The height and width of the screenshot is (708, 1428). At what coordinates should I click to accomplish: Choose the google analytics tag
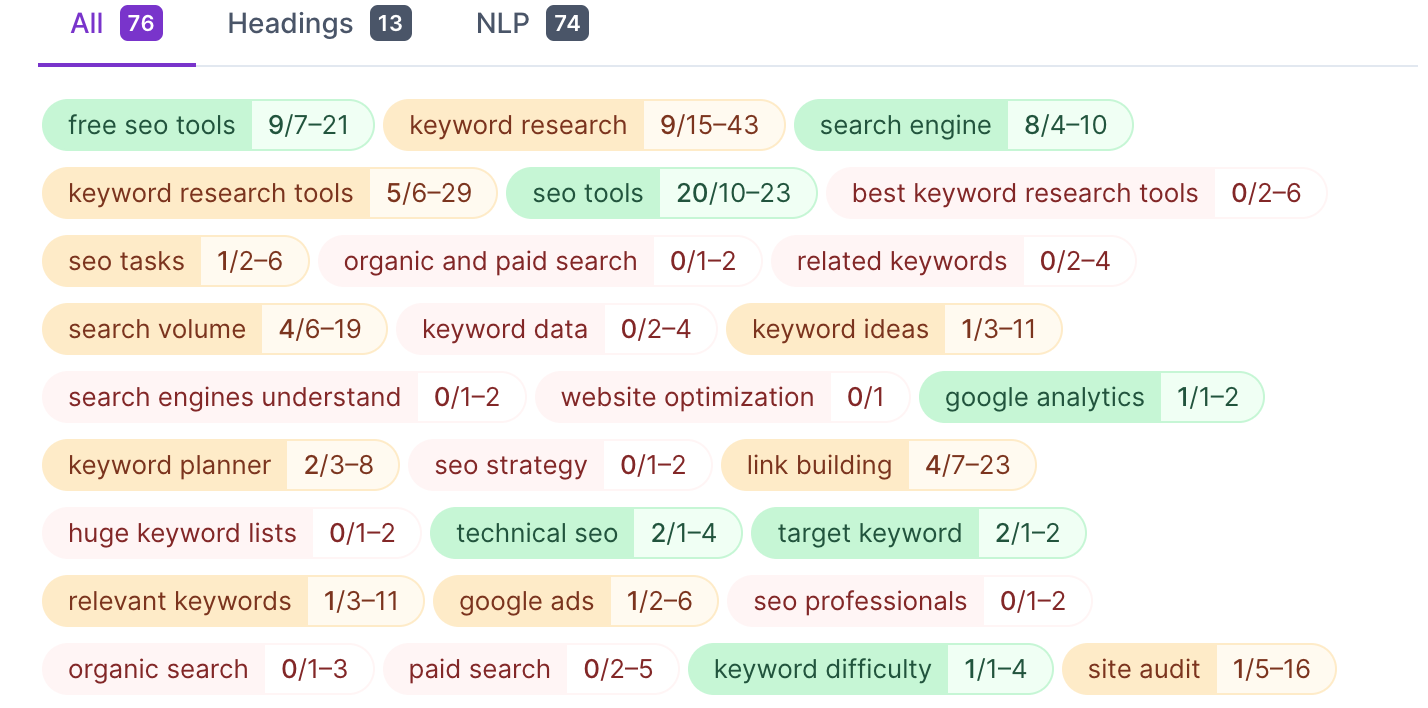pyautogui.click(x=1092, y=397)
